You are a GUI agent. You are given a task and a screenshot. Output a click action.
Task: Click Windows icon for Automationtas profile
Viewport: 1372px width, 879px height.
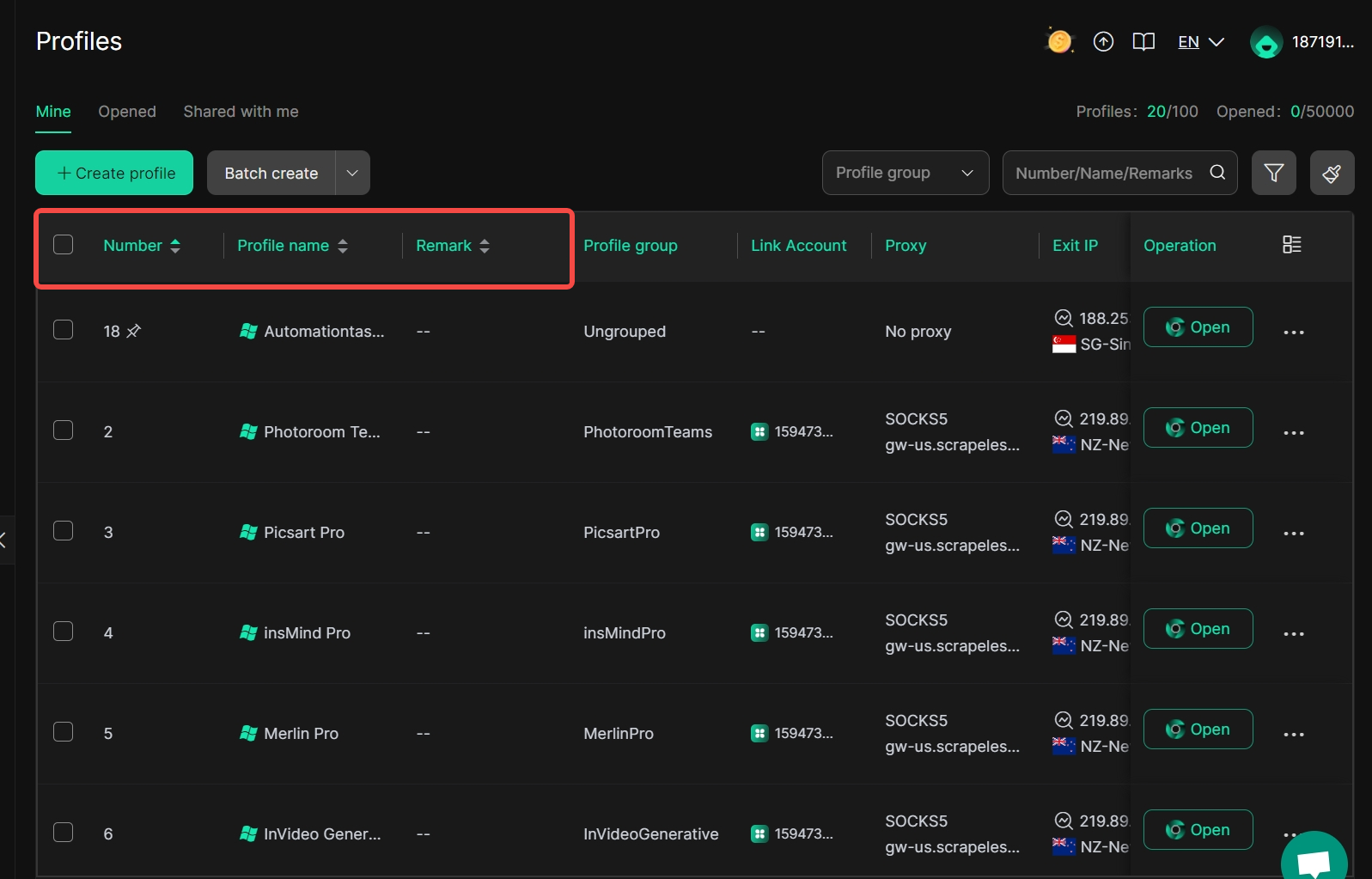[x=248, y=332]
